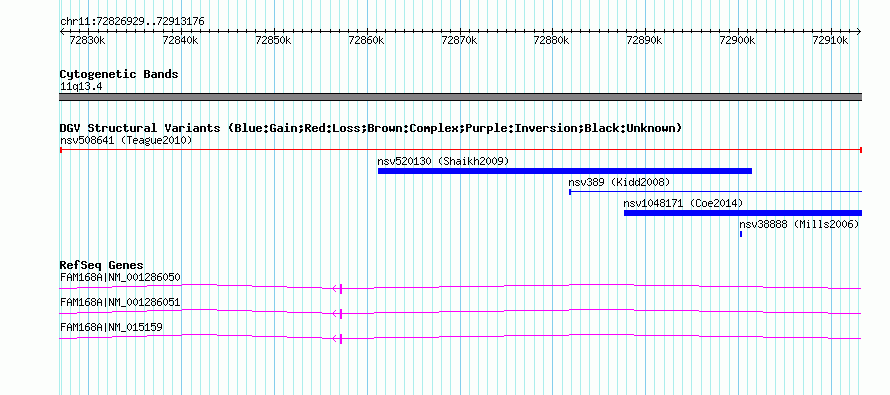Click the gray 11q13.4 cytogenetic band bar
The height and width of the screenshot is (395, 890).
point(461,97)
